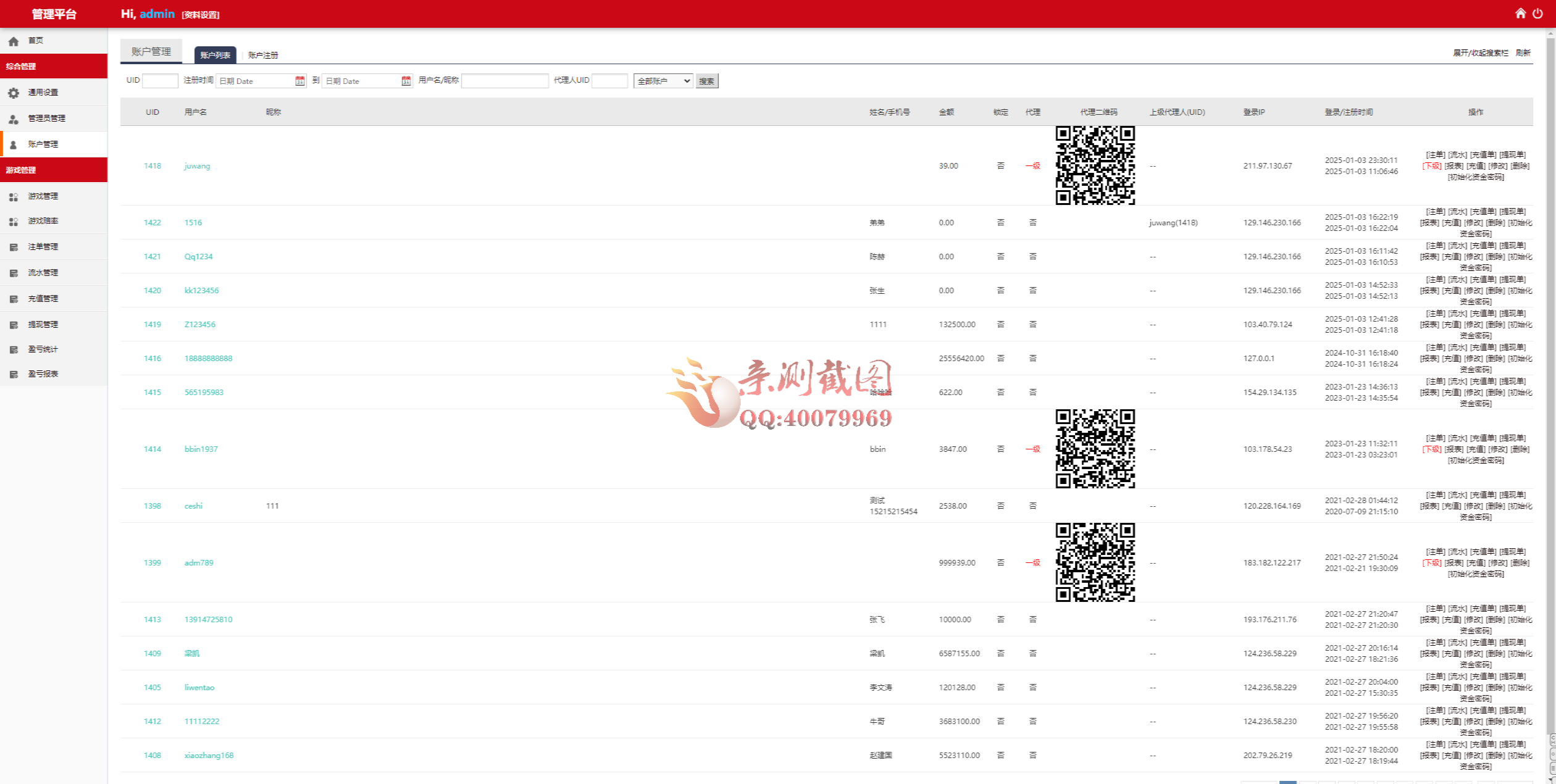
Task: Open 资料设置 next to admin greeting
Action: coord(200,14)
